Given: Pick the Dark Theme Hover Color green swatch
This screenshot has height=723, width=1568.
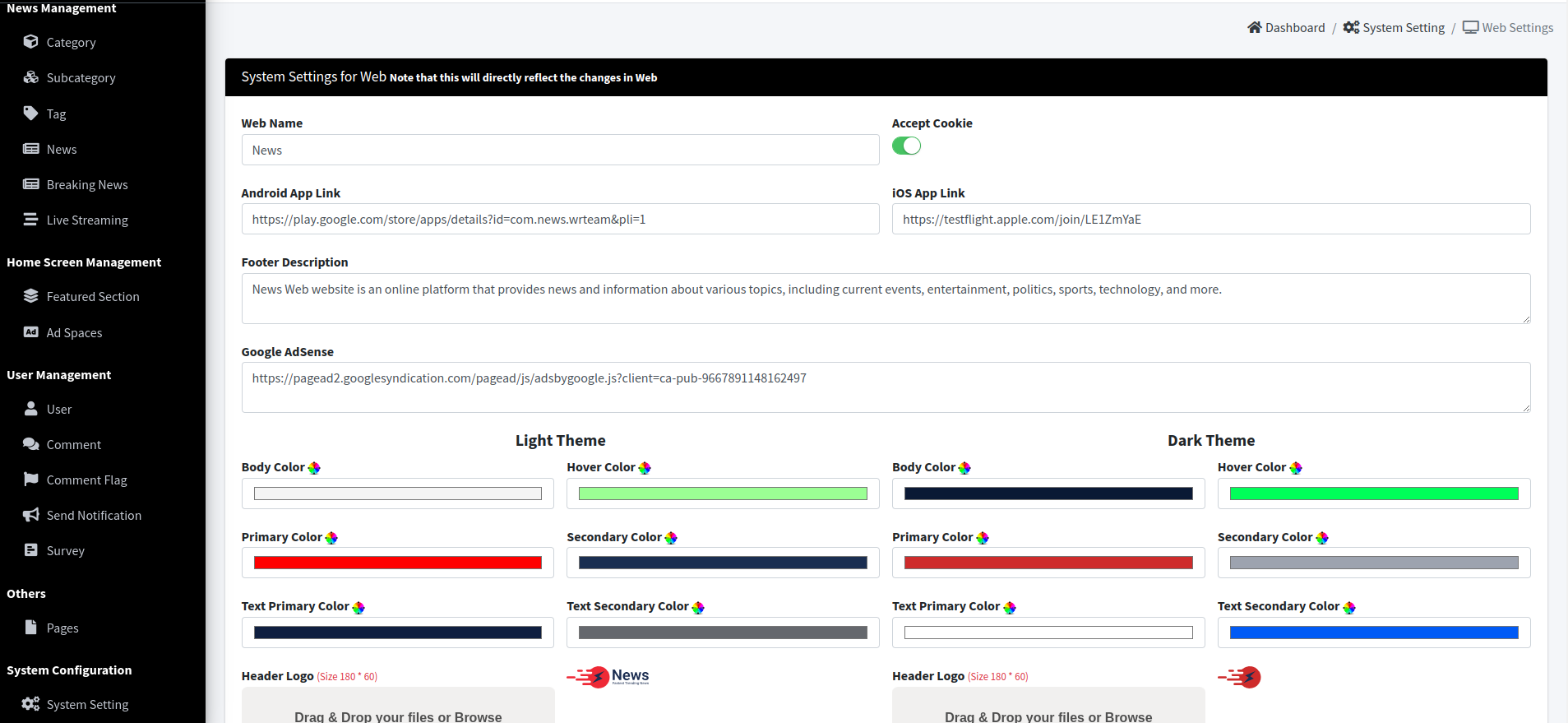Looking at the screenshot, I should click(1373, 494).
